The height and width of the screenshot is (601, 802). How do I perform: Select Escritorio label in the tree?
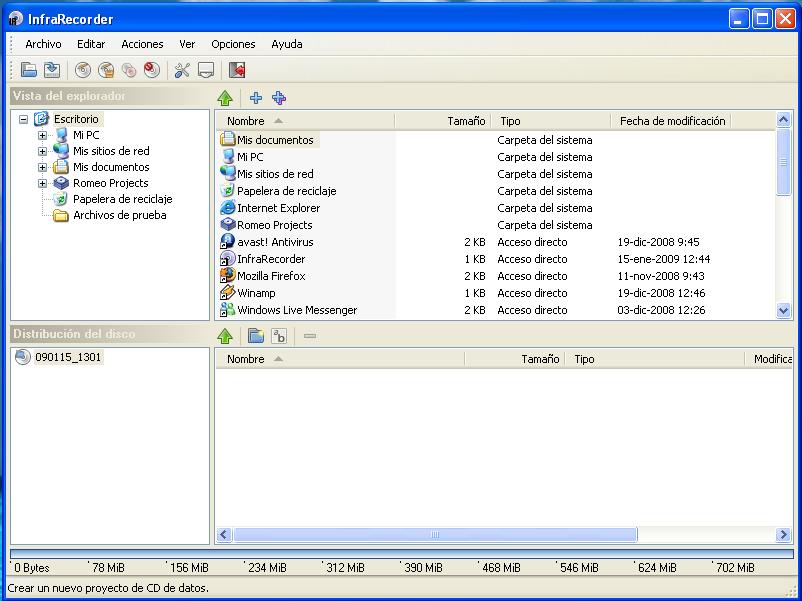click(x=76, y=119)
